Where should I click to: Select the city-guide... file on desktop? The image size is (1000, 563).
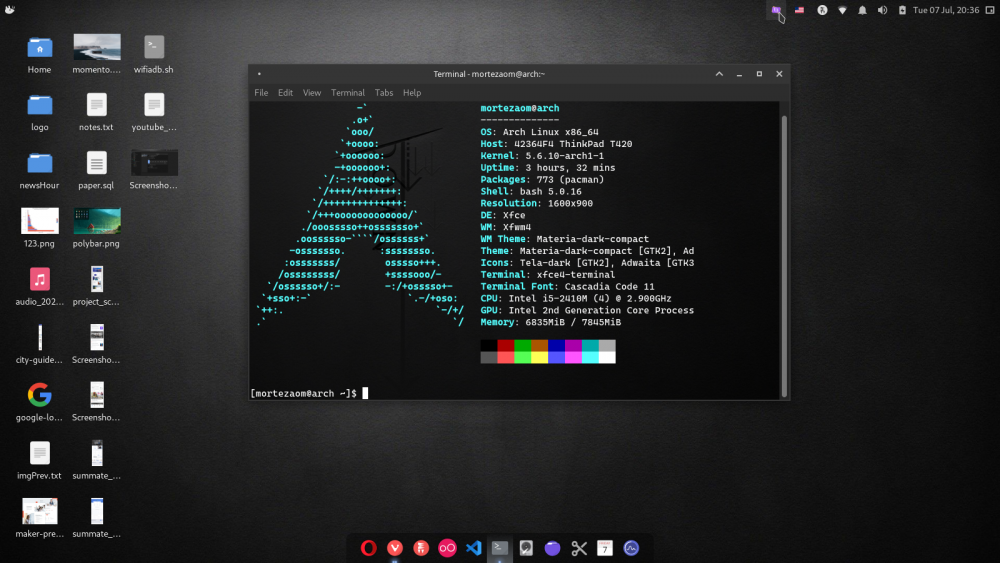[x=39, y=344]
